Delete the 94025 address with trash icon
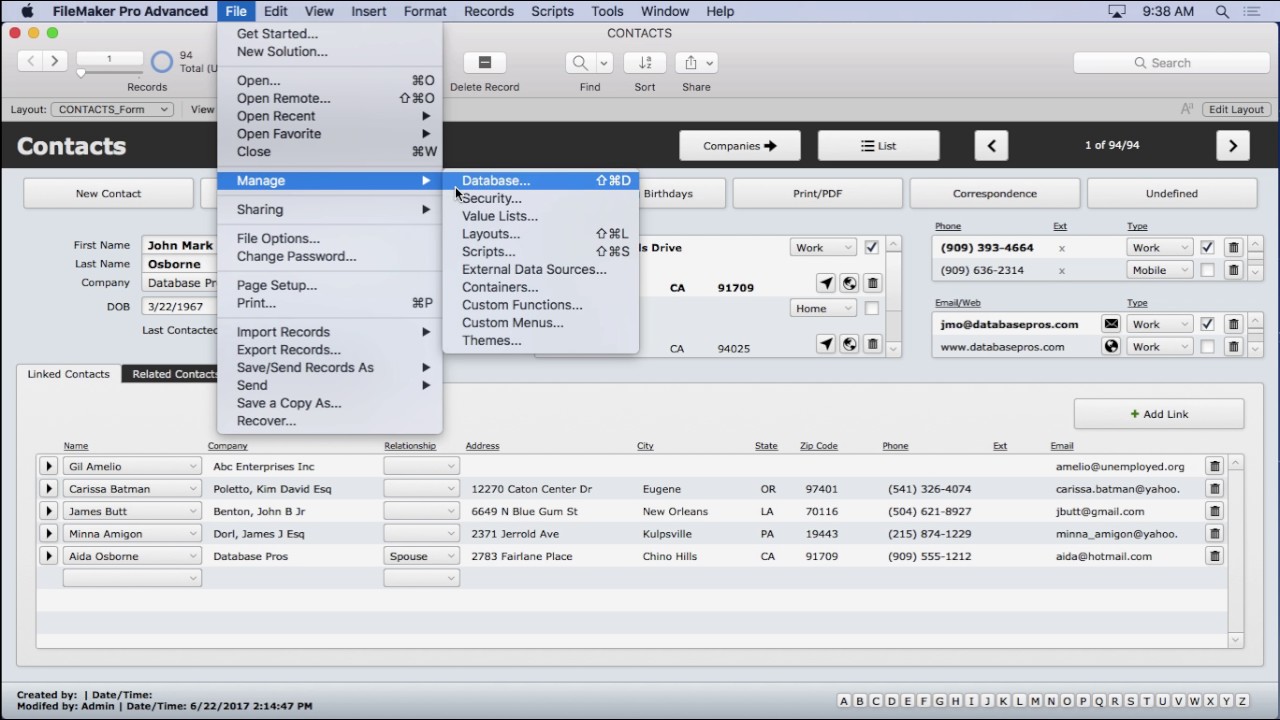 (873, 344)
